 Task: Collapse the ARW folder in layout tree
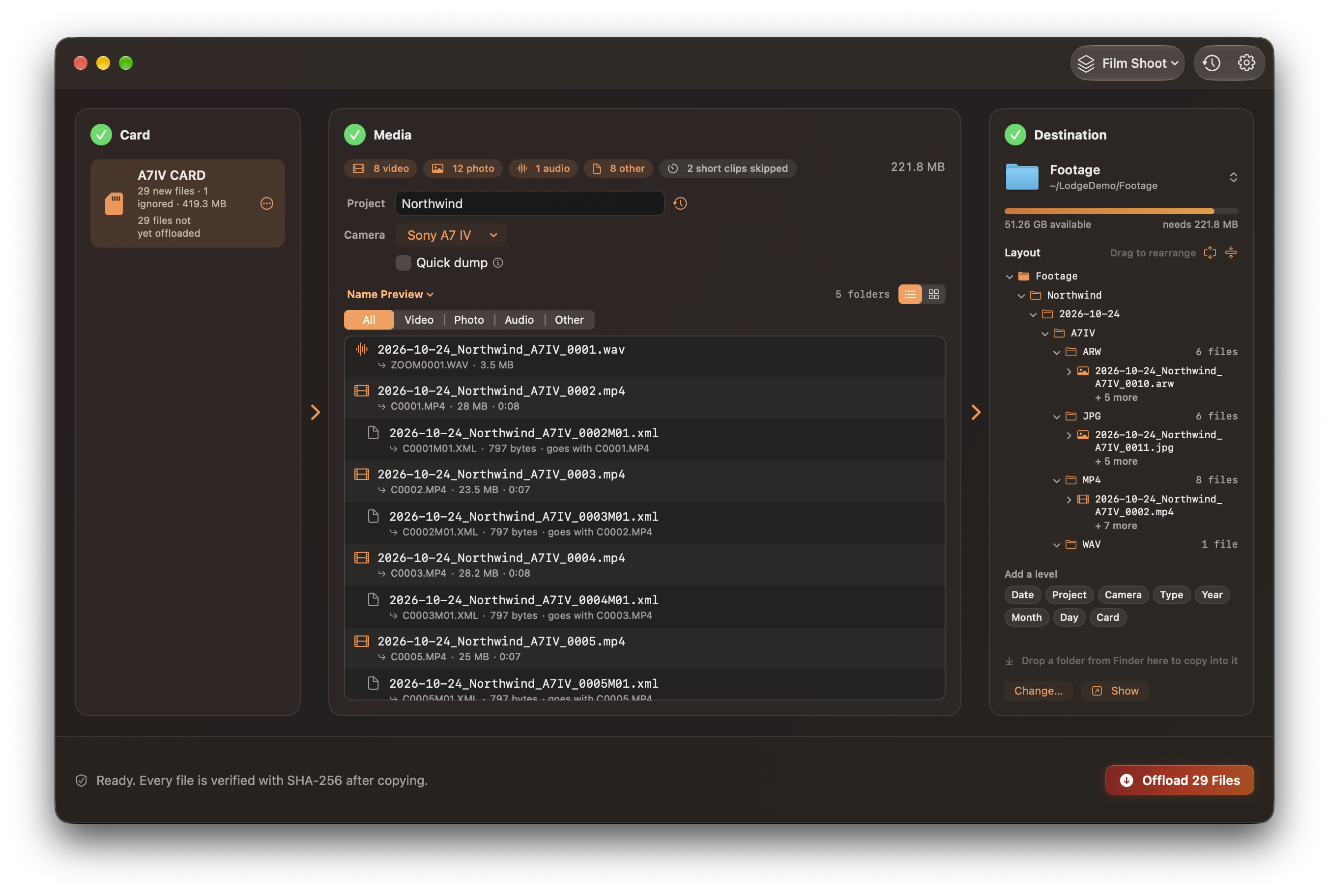1056,353
